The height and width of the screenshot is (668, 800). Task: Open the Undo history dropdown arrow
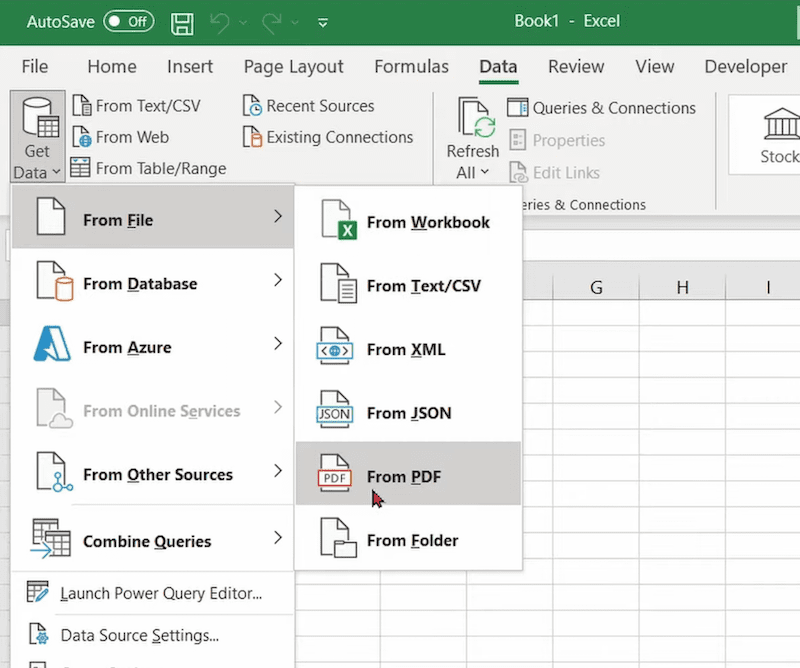tap(243, 22)
